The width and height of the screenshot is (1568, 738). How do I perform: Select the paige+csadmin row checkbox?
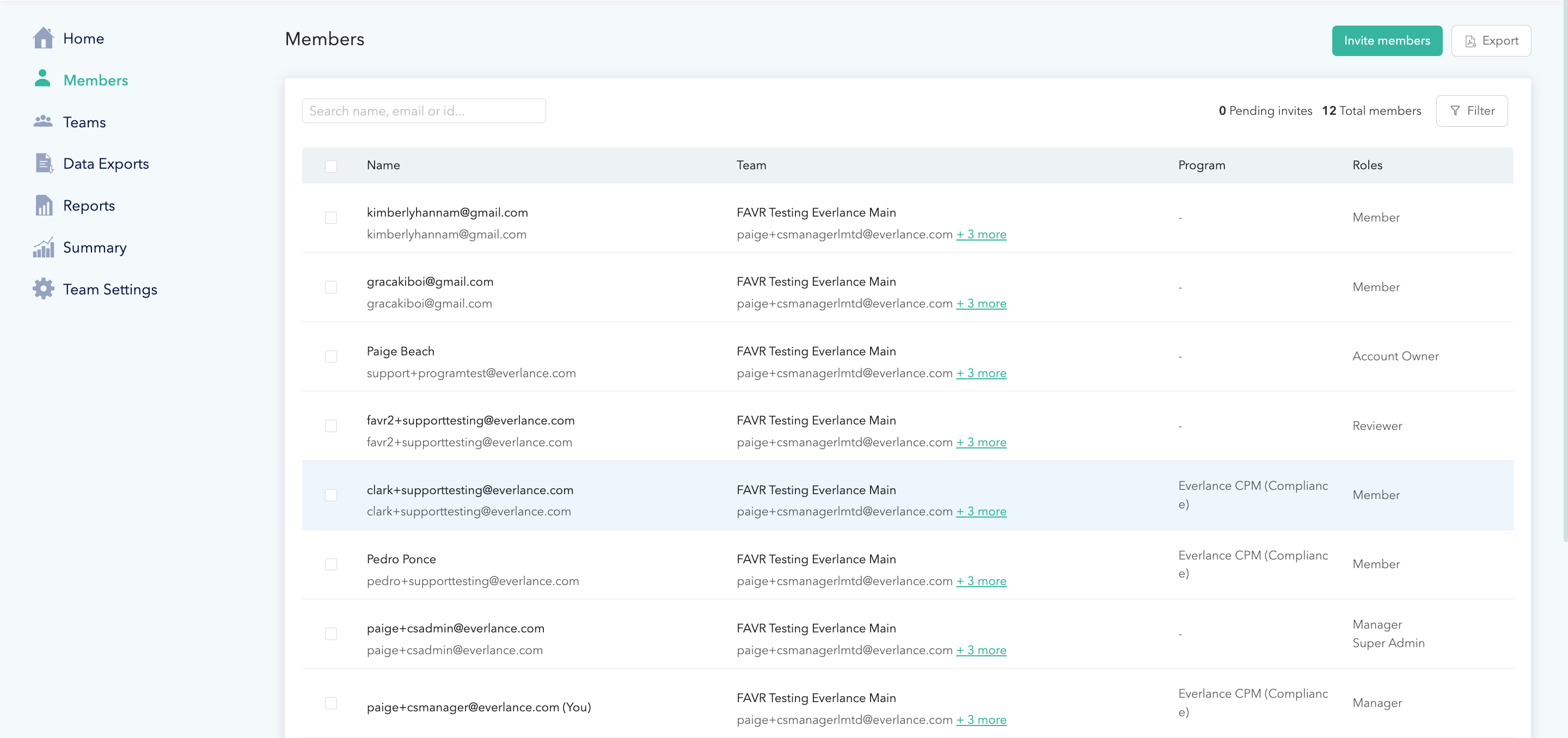[x=330, y=634]
